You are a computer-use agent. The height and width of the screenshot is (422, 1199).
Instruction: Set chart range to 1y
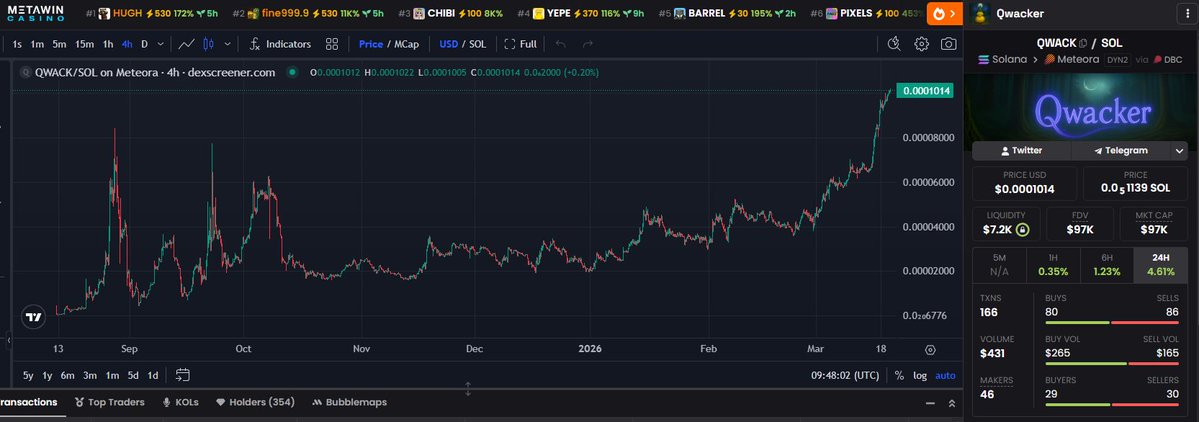click(x=47, y=375)
